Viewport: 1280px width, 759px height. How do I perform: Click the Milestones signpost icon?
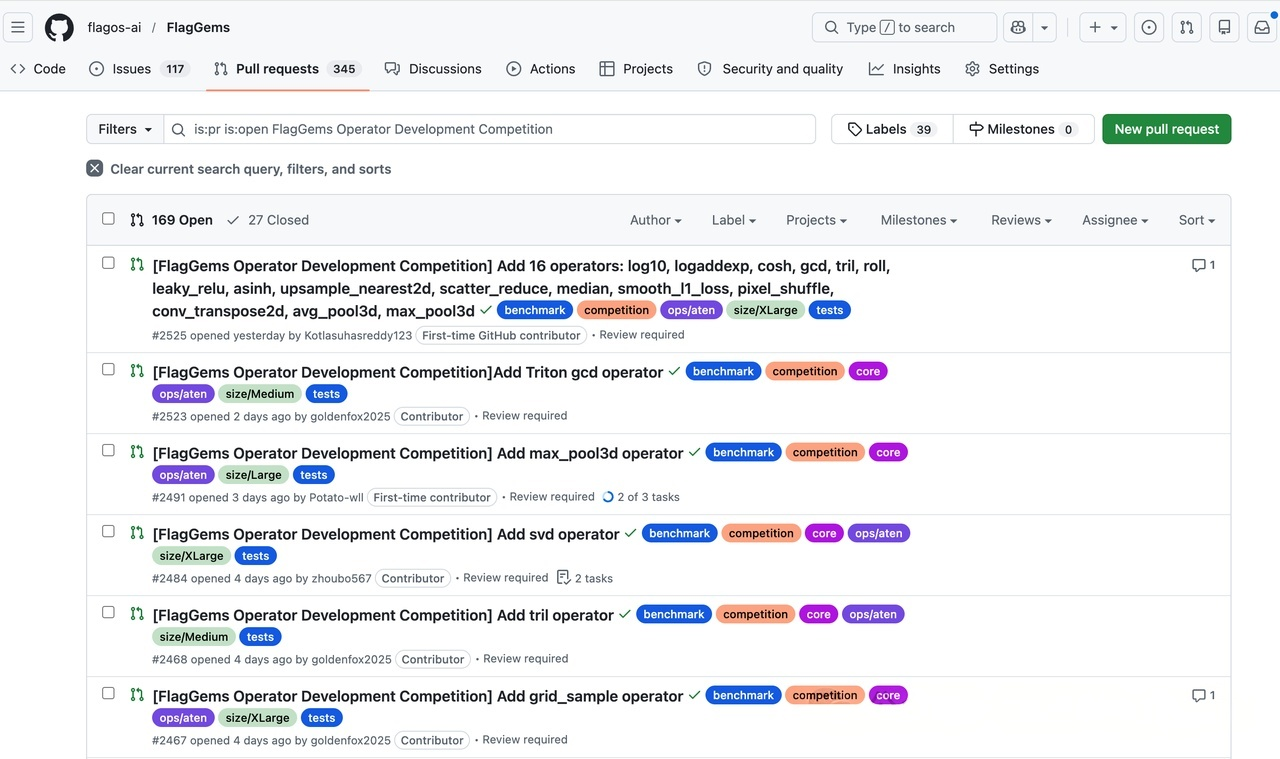pyautogui.click(x=976, y=129)
